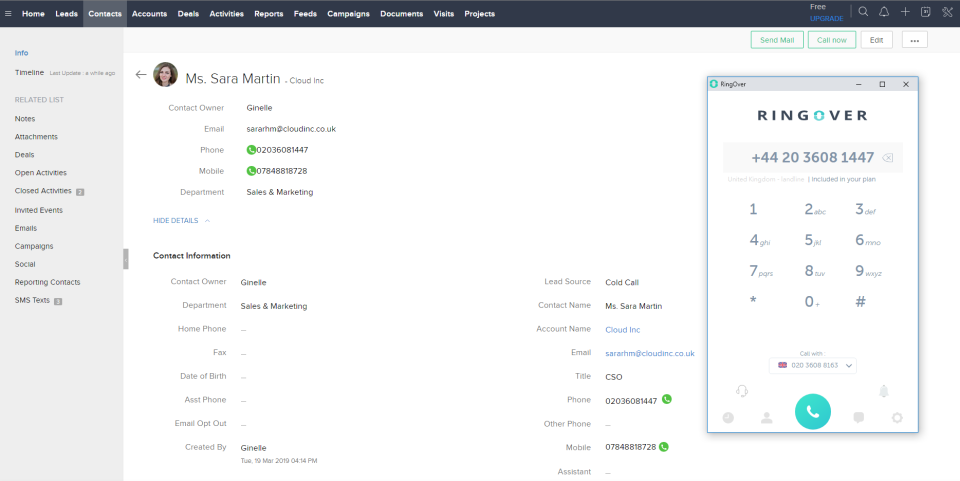The height and width of the screenshot is (481, 960).
Task: Select Notes in related list
Action: point(24,119)
